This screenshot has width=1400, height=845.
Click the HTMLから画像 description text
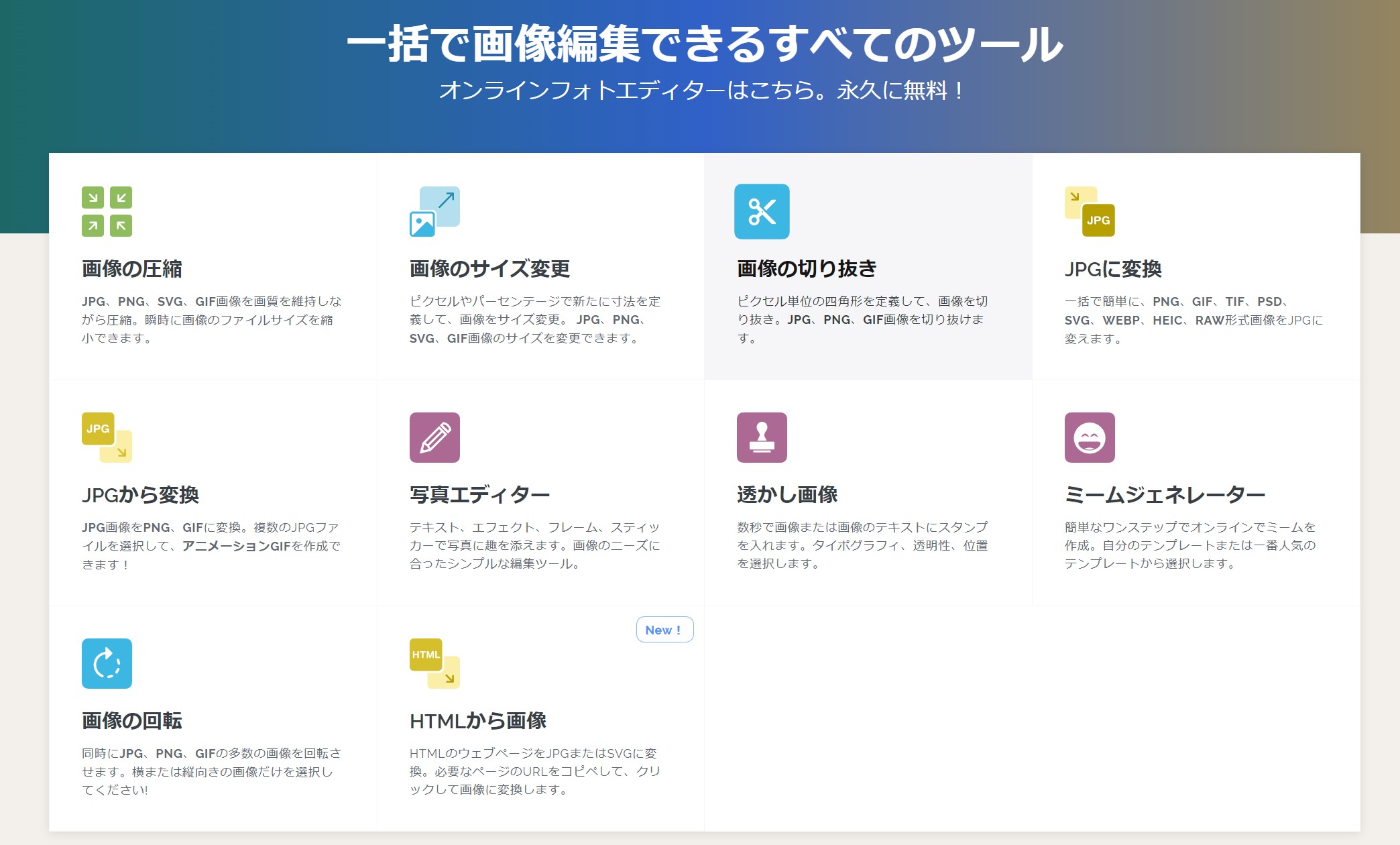pos(534,771)
